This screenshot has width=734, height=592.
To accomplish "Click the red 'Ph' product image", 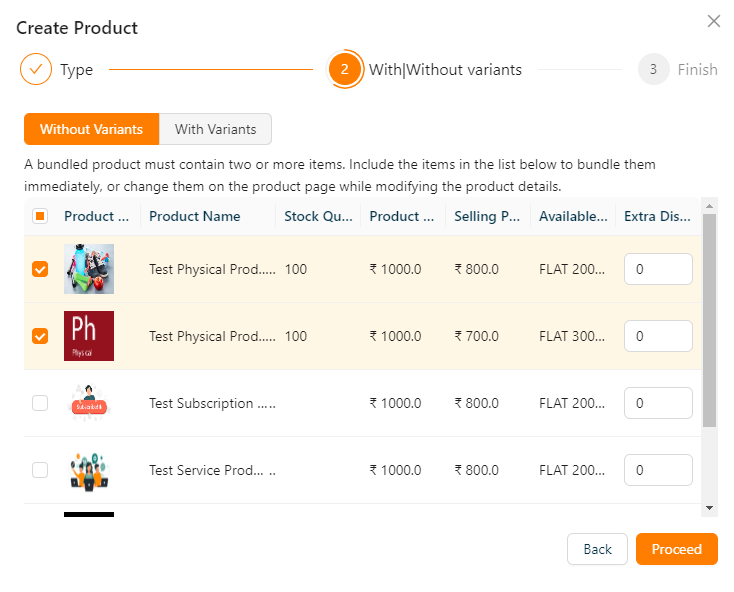I will [x=89, y=336].
